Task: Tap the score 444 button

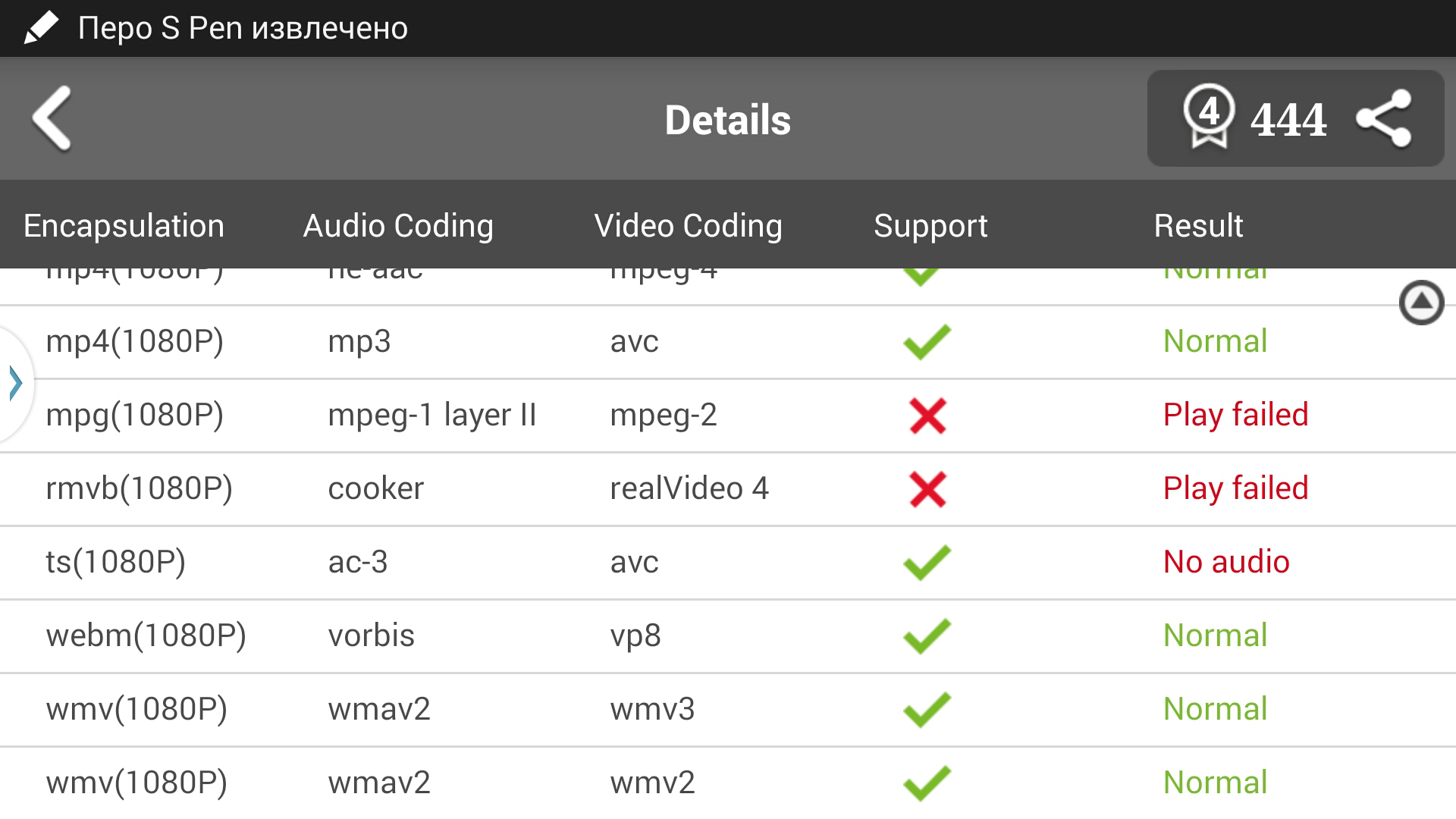Action: point(1288,119)
